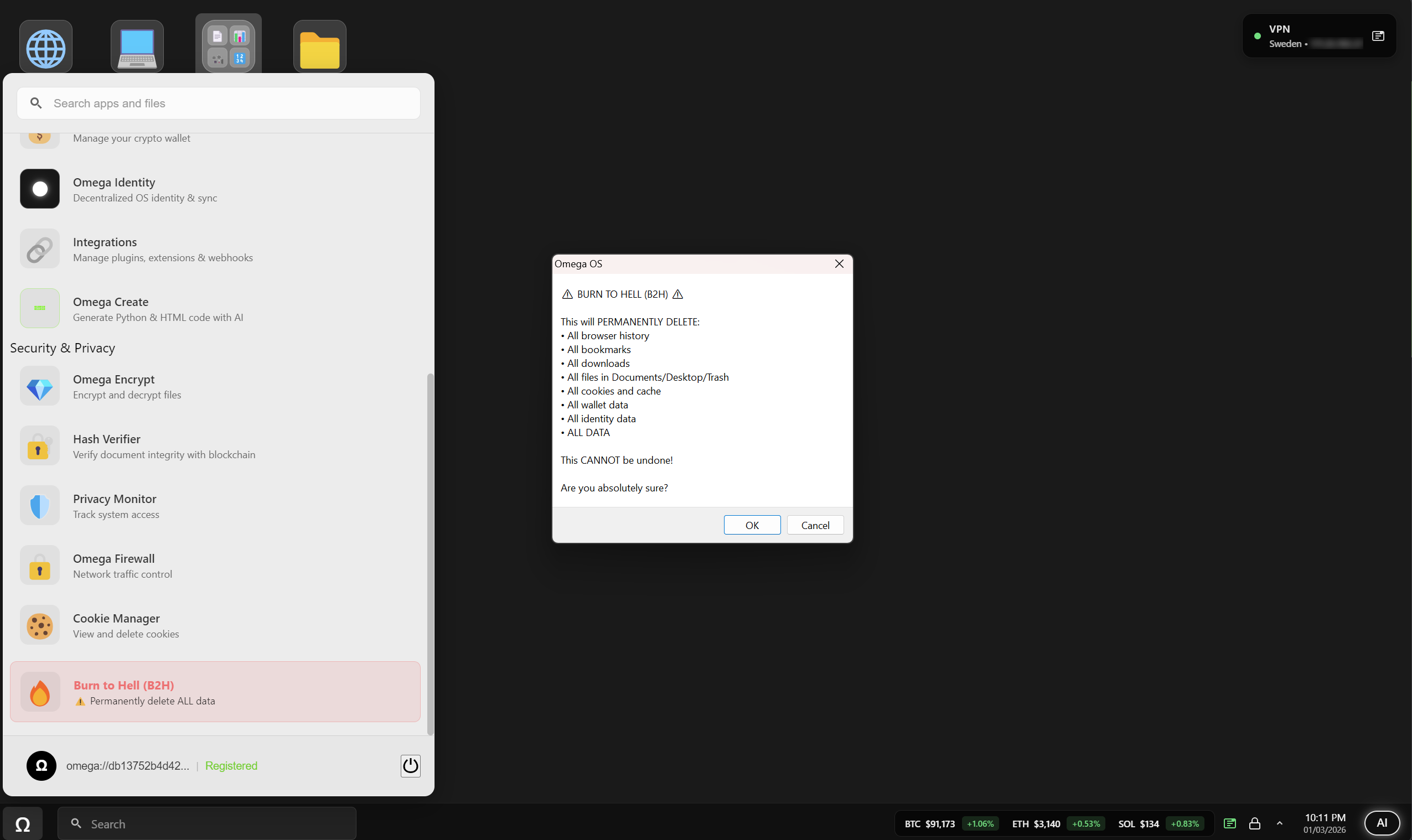Cancel the Burn to Hell dialog
The width and height of the screenshot is (1412, 840).
point(814,525)
